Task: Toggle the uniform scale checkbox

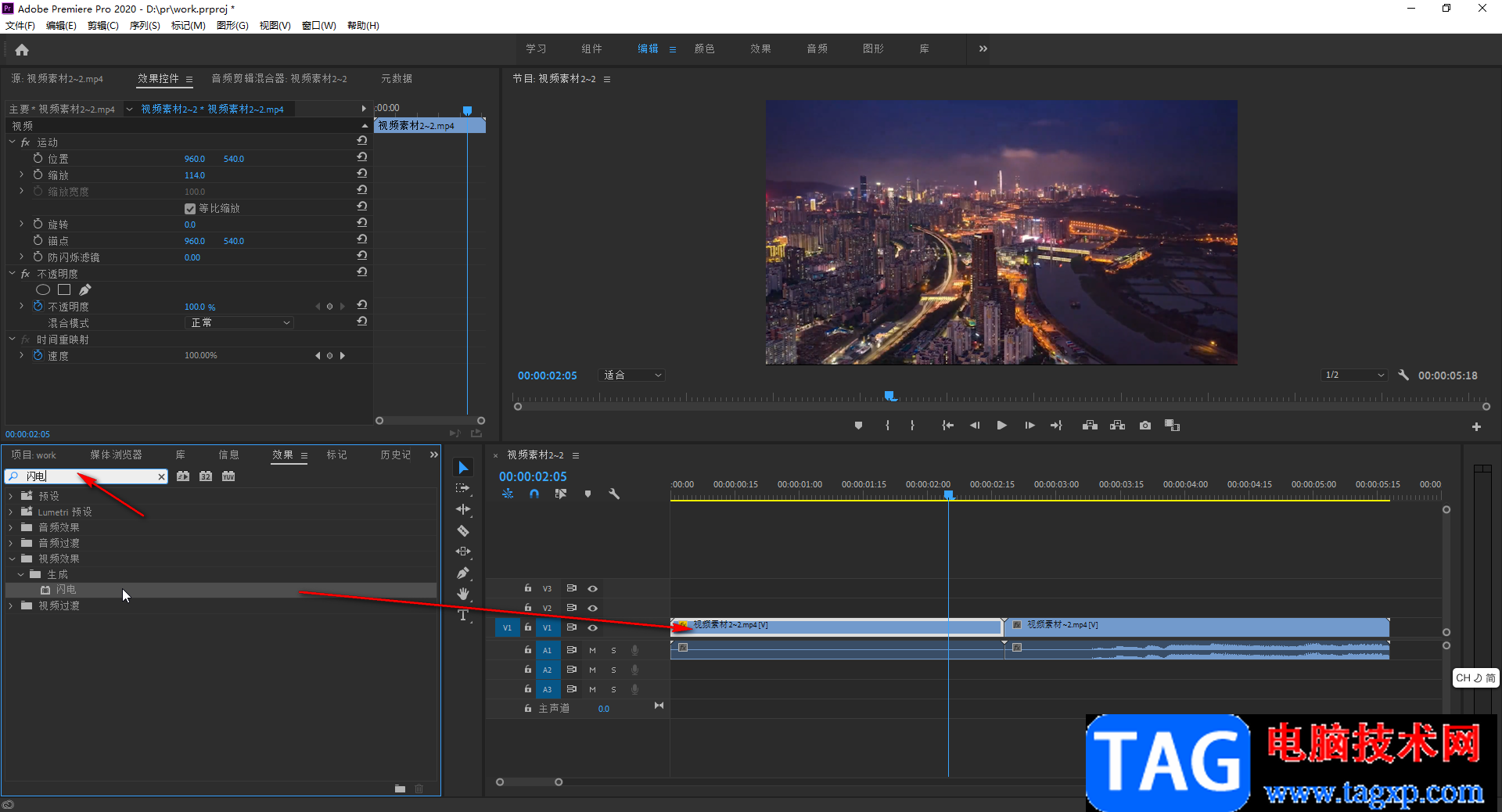Action: (x=189, y=209)
